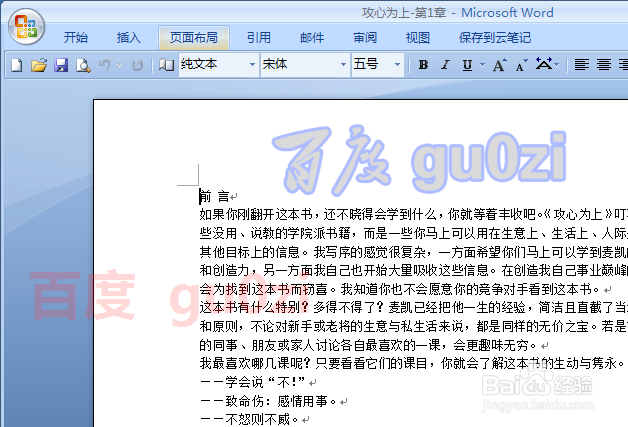Redo the last action
The width and height of the screenshot is (628, 427).
[x=137, y=65]
